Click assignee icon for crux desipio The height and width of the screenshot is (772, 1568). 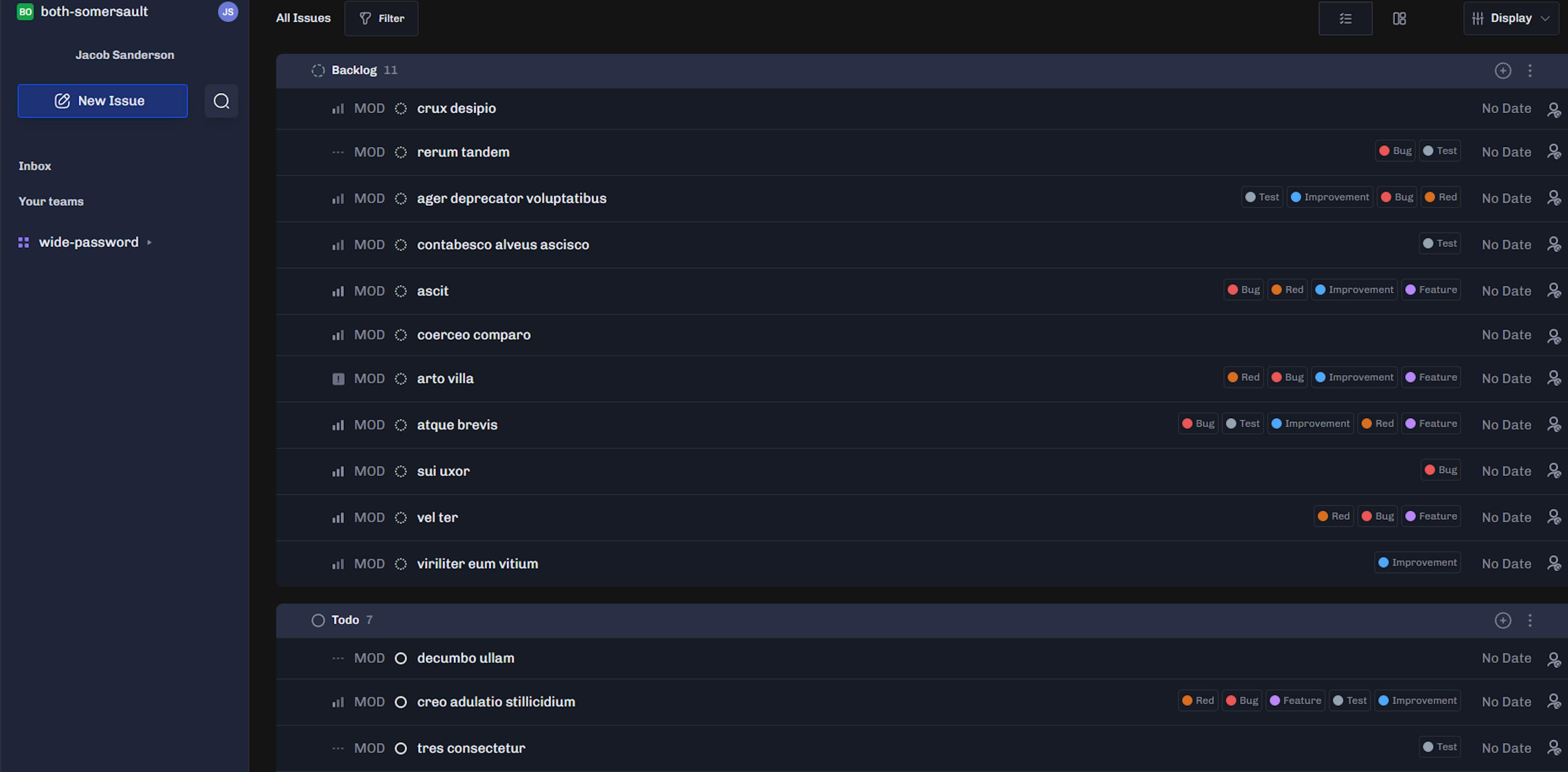tap(1553, 109)
